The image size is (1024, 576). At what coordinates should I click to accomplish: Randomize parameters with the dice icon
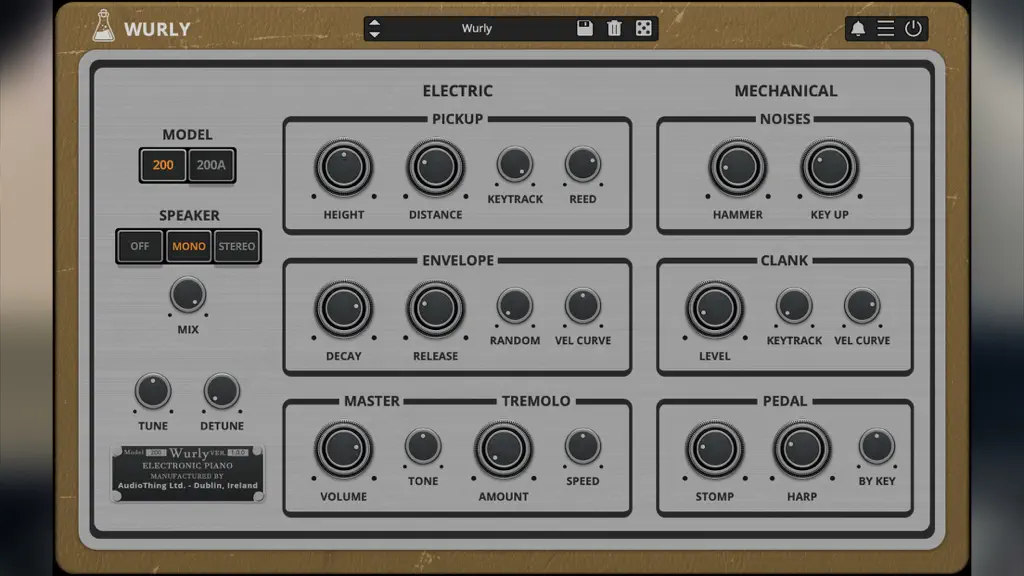pyautogui.click(x=643, y=28)
